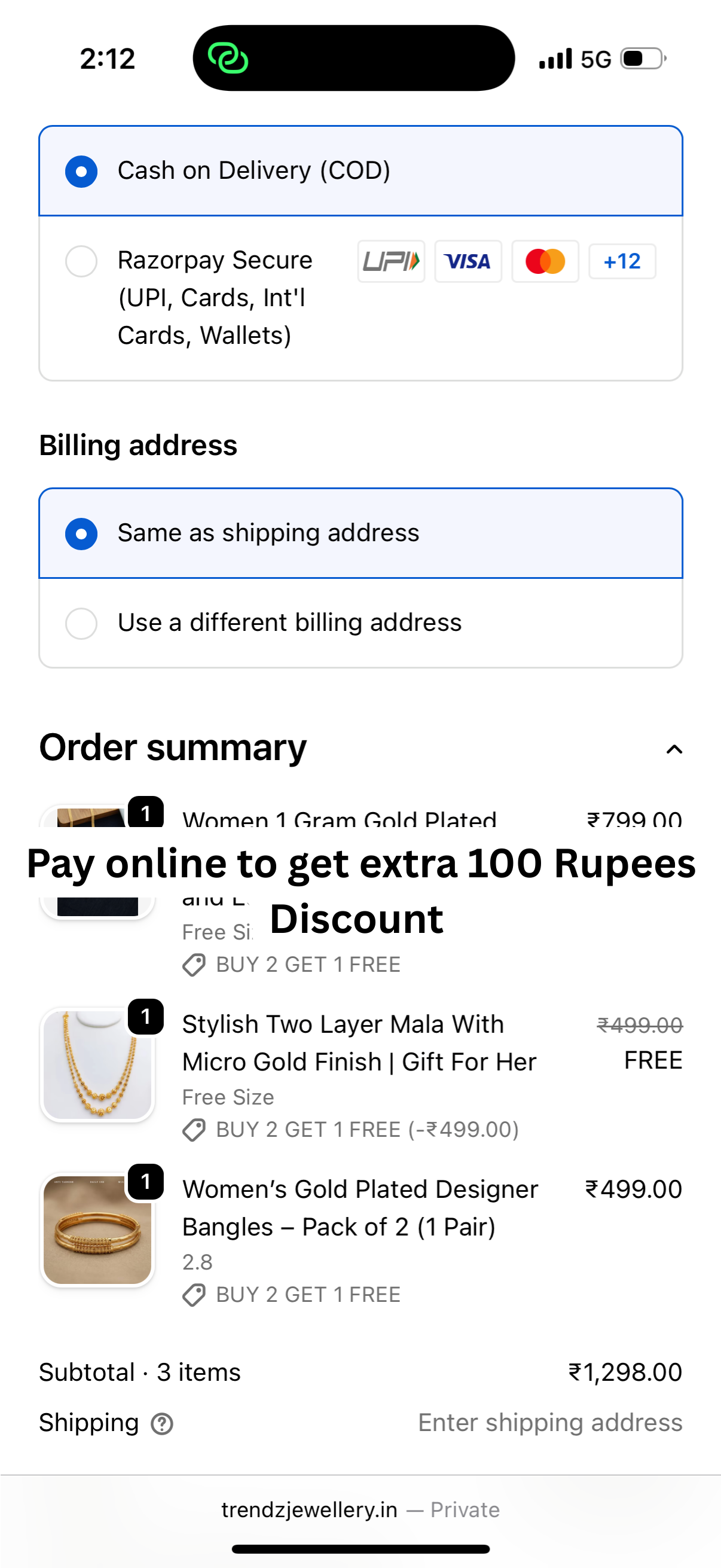The width and height of the screenshot is (721, 1568).
Task: Tap the discount tag icon under Bangles
Action: tap(194, 1295)
